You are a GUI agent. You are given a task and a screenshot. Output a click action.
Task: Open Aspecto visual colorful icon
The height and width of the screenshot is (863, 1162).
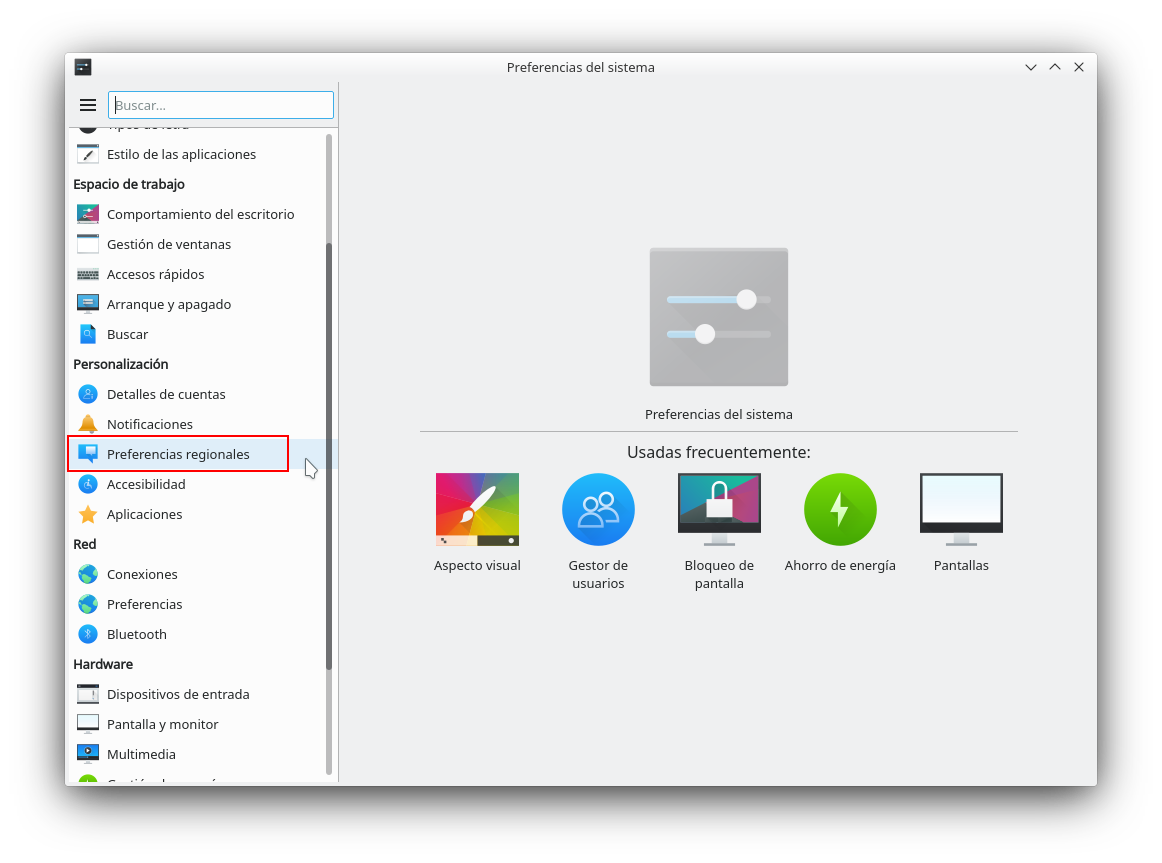pyautogui.click(x=477, y=510)
